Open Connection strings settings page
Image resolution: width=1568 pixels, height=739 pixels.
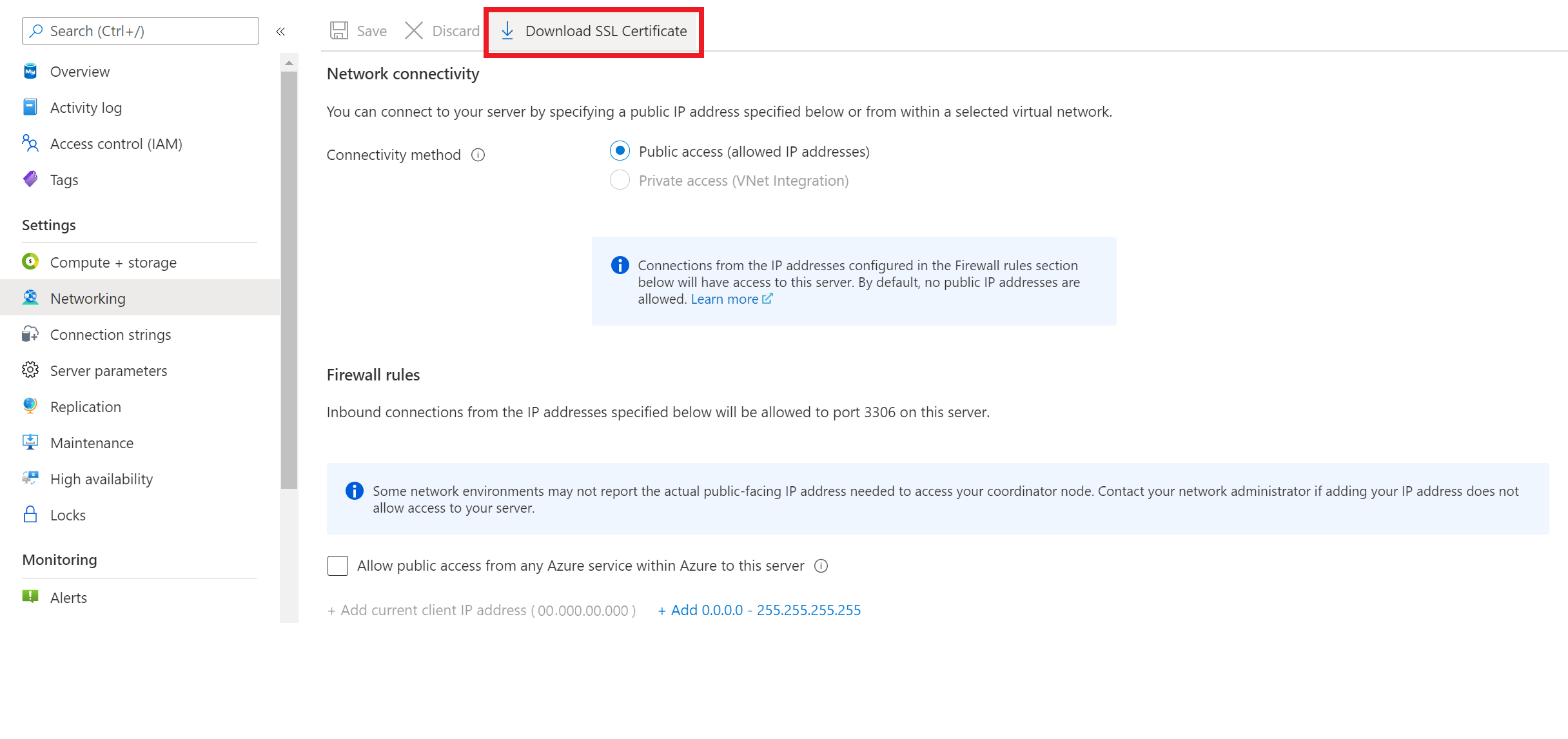109,334
